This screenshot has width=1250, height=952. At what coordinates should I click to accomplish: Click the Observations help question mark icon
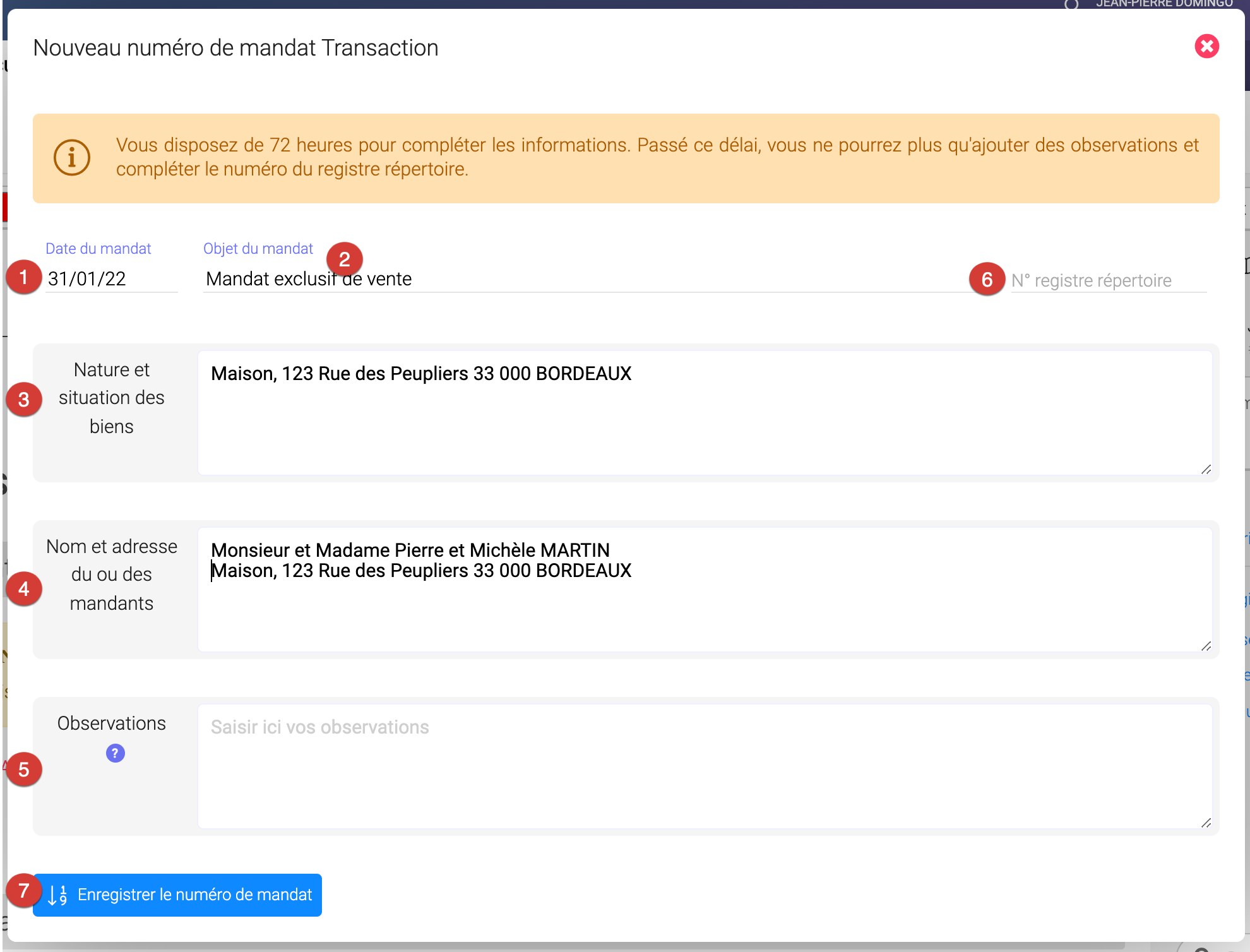tap(115, 753)
